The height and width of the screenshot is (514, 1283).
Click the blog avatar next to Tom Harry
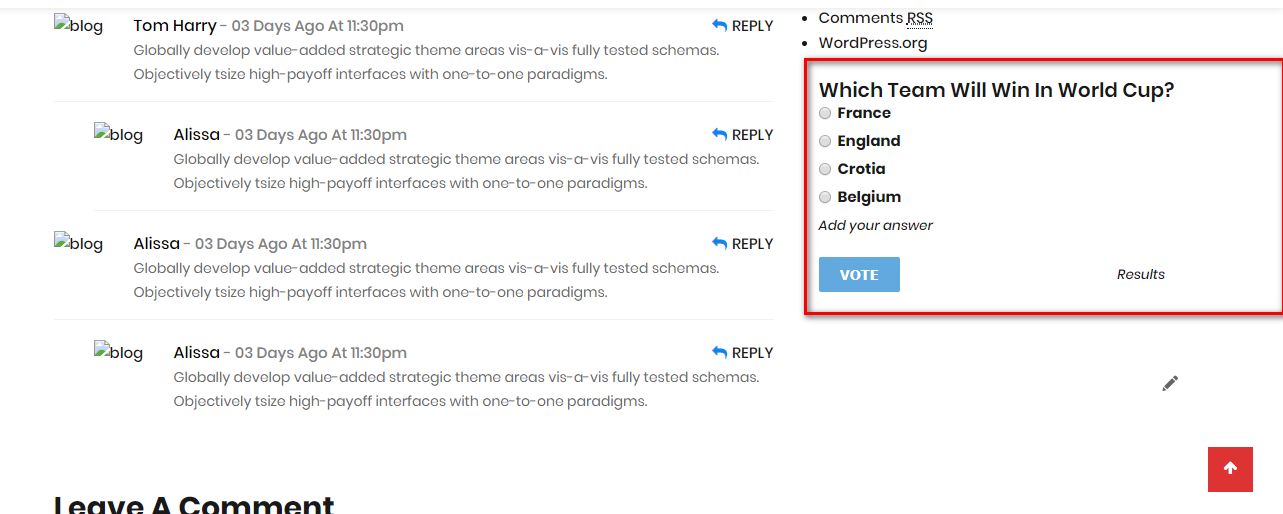tap(79, 26)
